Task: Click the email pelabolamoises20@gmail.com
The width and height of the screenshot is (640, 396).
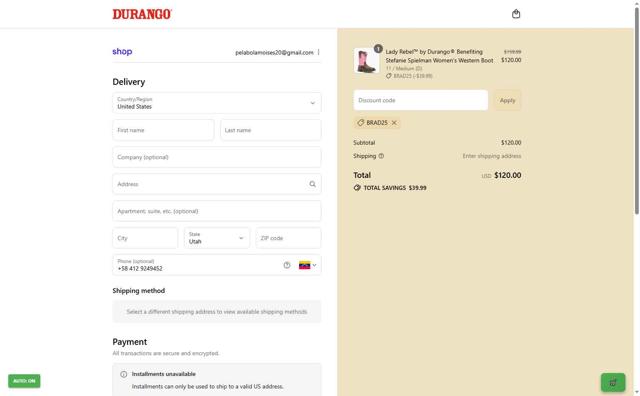Action: (x=274, y=53)
